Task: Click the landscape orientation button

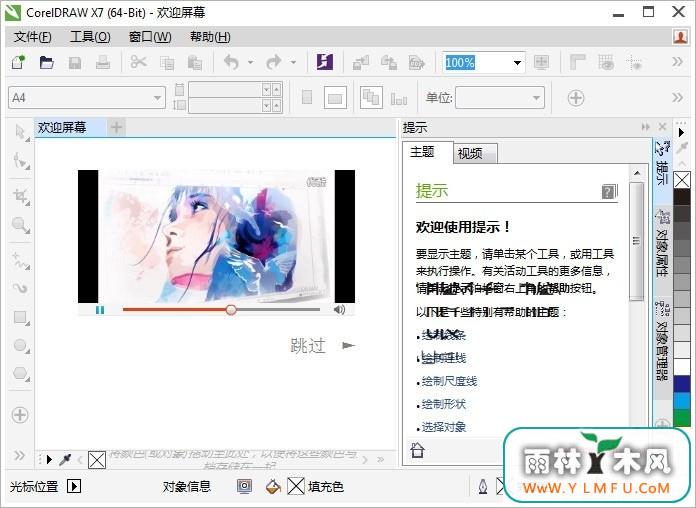Action: click(335, 98)
